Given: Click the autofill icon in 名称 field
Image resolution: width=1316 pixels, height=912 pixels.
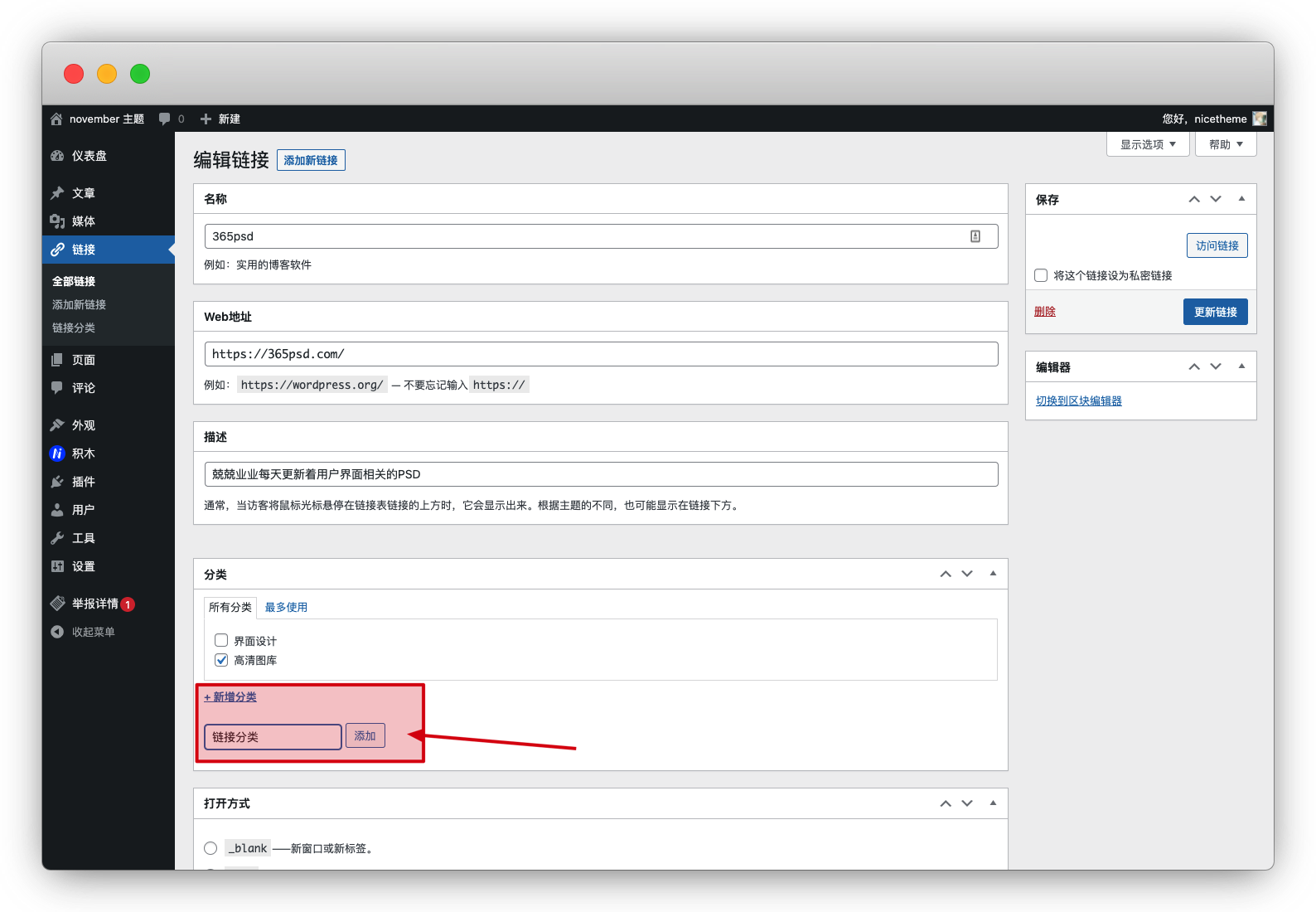Looking at the screenshot, I should click(x=975, y=236).
